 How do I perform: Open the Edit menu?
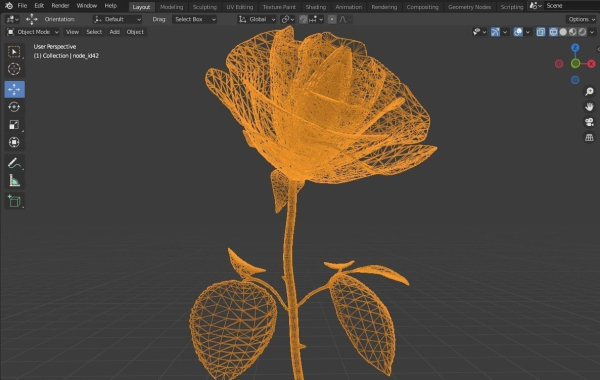[x=39, y=6]
